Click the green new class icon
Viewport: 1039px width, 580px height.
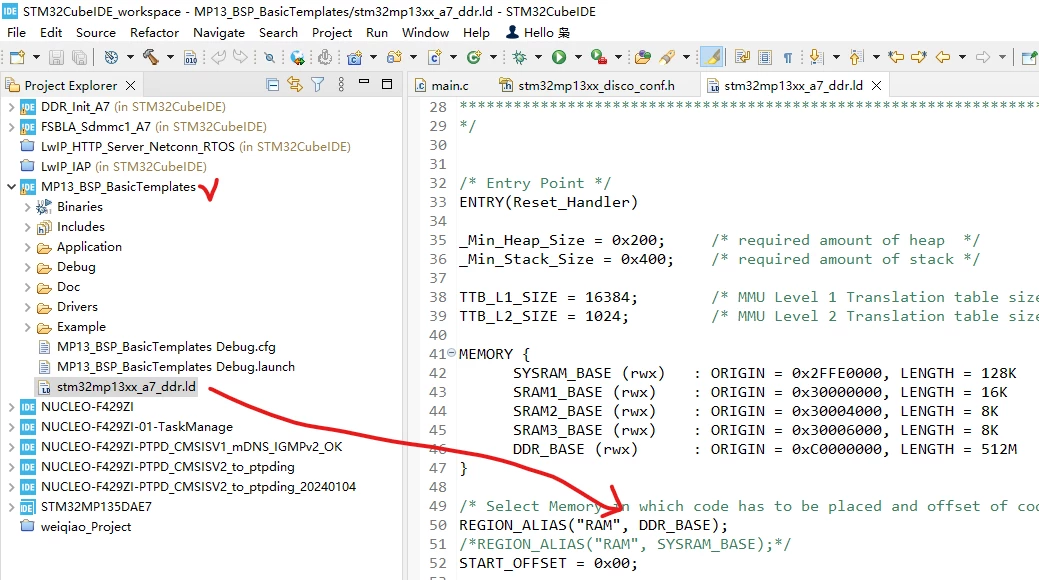pos(474,58)
